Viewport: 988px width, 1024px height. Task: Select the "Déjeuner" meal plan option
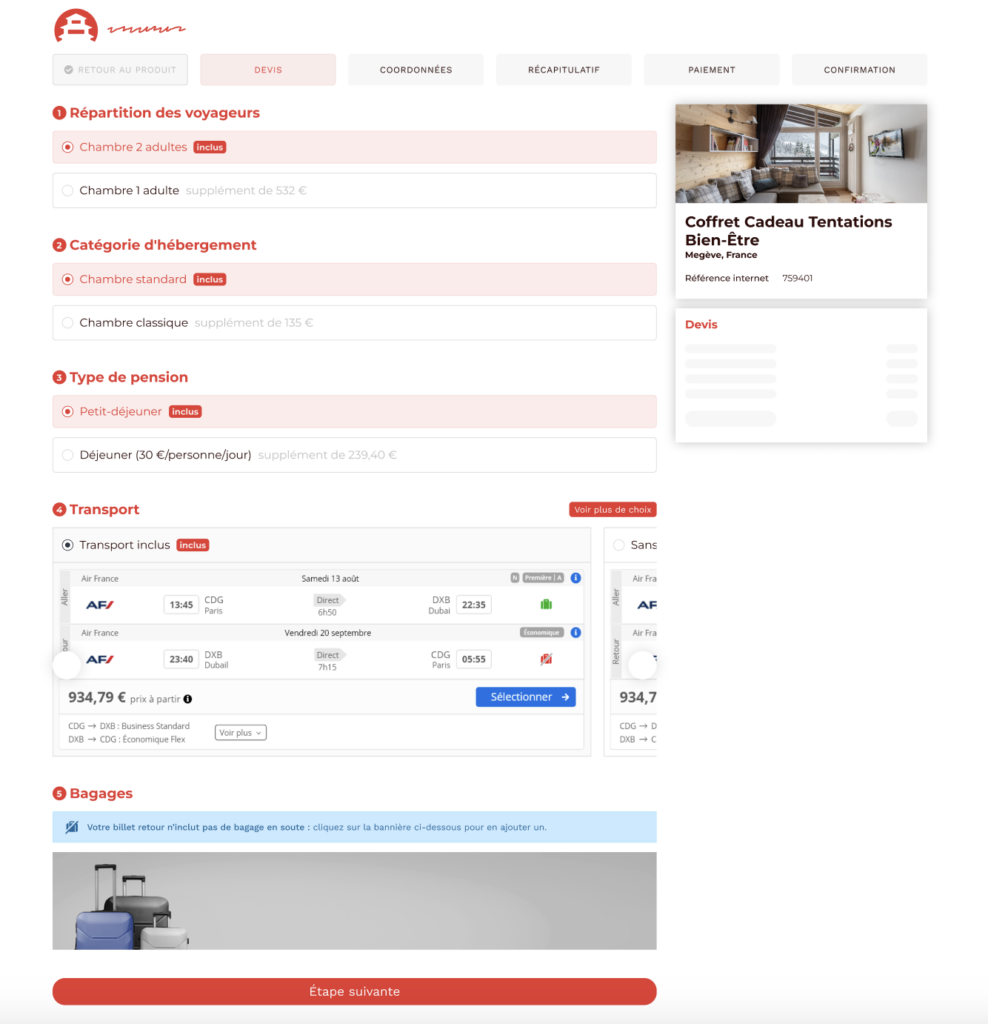click(68, 455)
